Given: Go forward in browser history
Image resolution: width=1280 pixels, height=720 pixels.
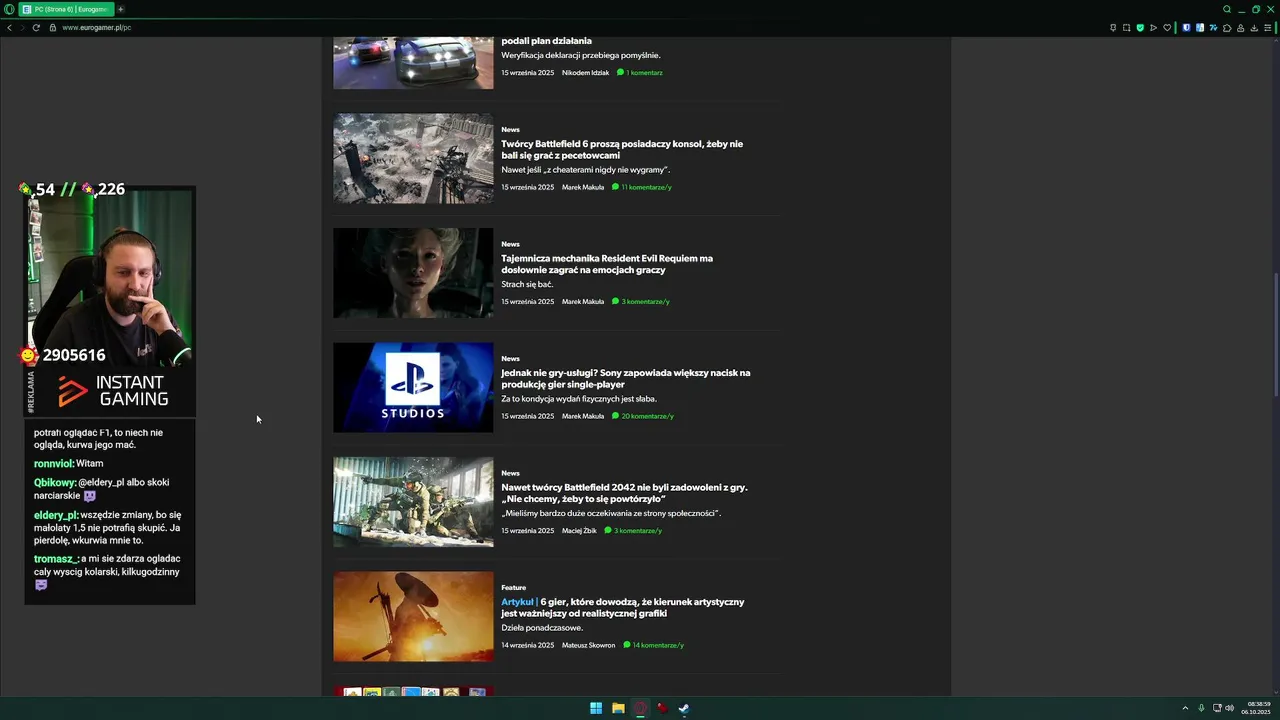Looking at the screenshot, I should (x=22, y=27).
